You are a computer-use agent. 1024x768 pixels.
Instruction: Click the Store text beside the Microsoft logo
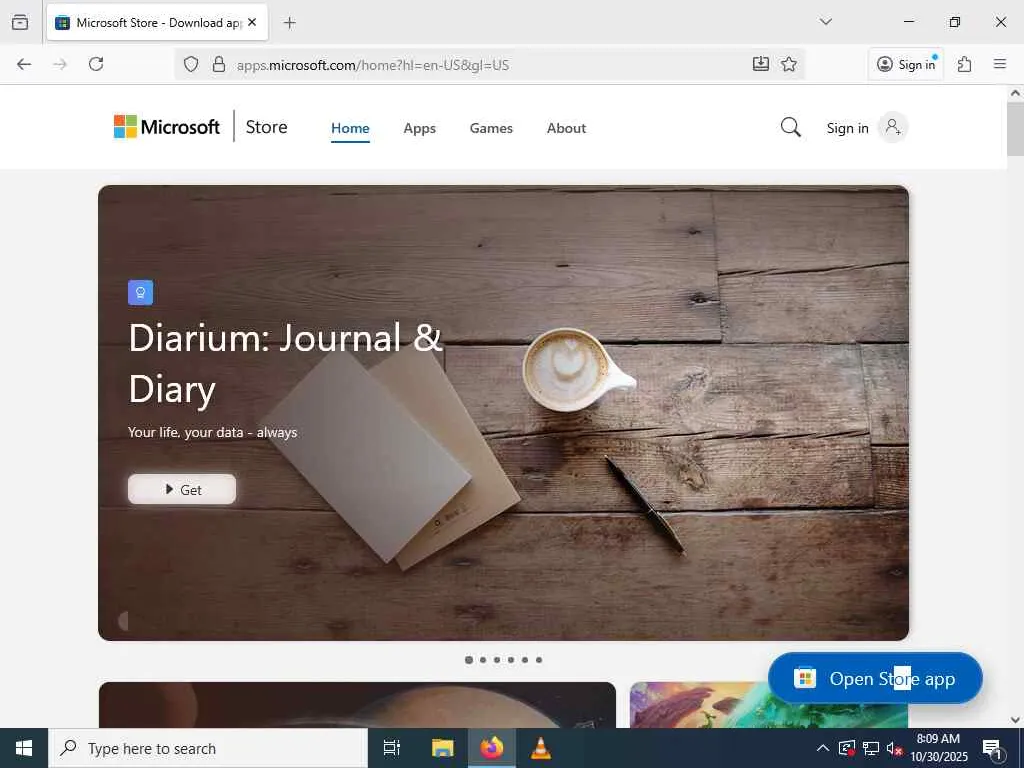[x=266, y=127]
